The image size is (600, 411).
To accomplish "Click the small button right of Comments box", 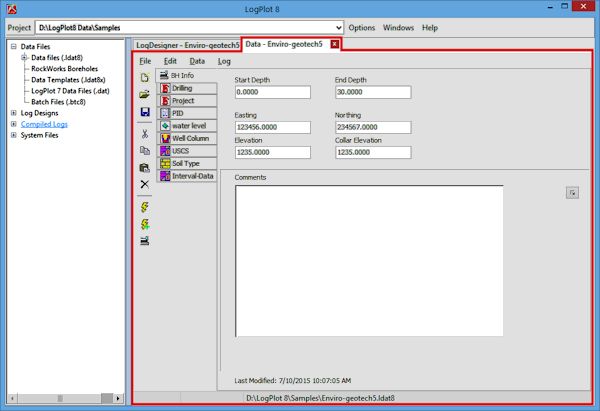I will coord(572,193).
